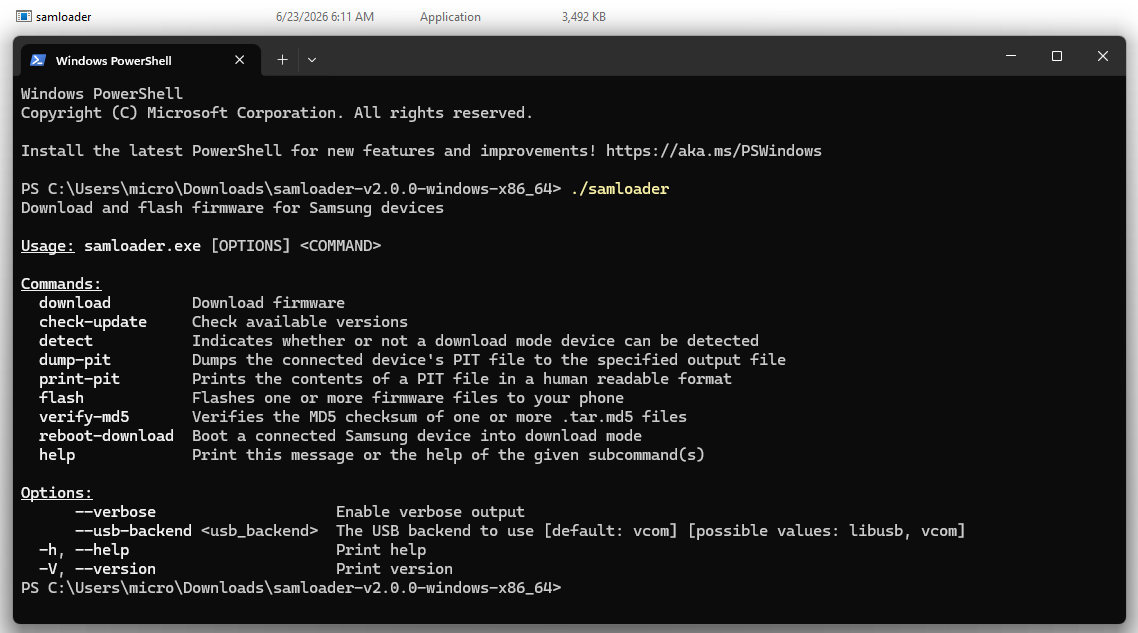Maximize the terminal window
The height and width of the screenshot is (633, 1138).
point(1057,56)
